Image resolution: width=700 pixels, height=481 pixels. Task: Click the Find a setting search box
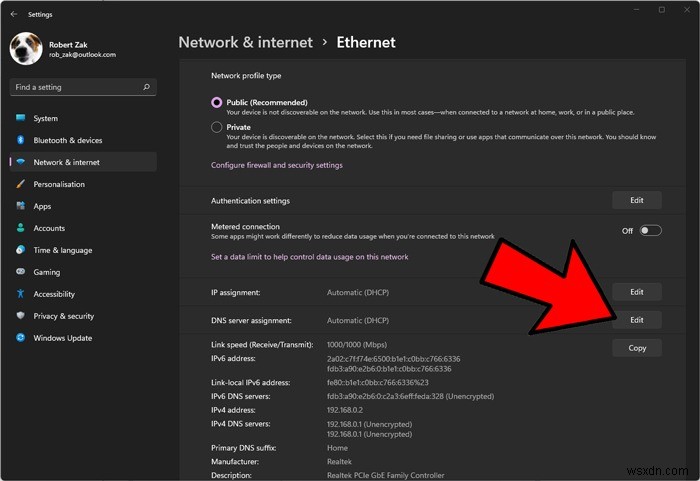pyautogui.click(x=83, y=87)
